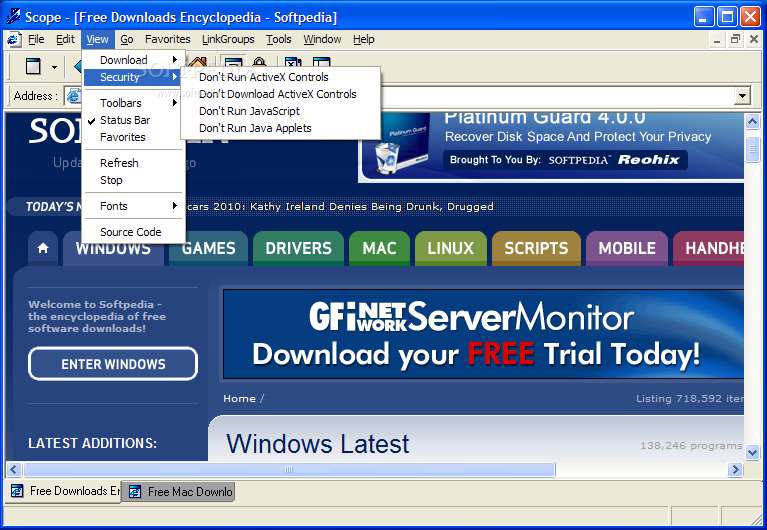This screenshot has height=530, width=767.
Task: Click the home icon tab on Softpedia page
Action: [x=43, y=249]
